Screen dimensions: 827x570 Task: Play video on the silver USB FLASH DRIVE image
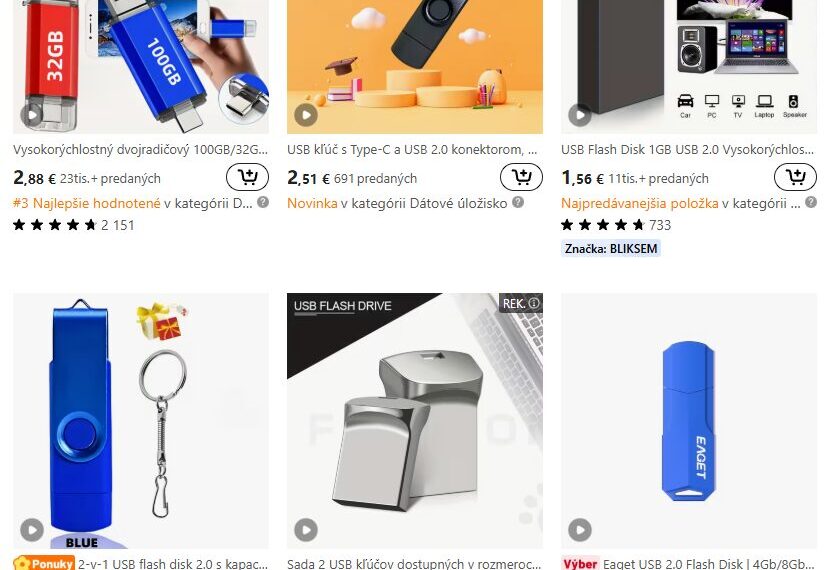click(x=306, y=529)
